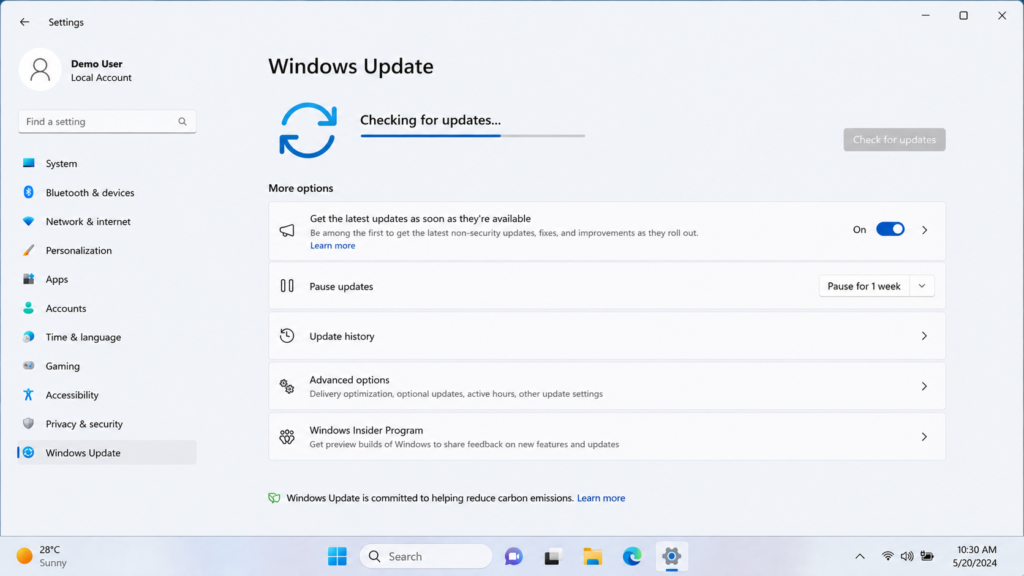Click the Bluetooth icon in sidebar
Screen dimensions: 1024x576
point(28,192)
